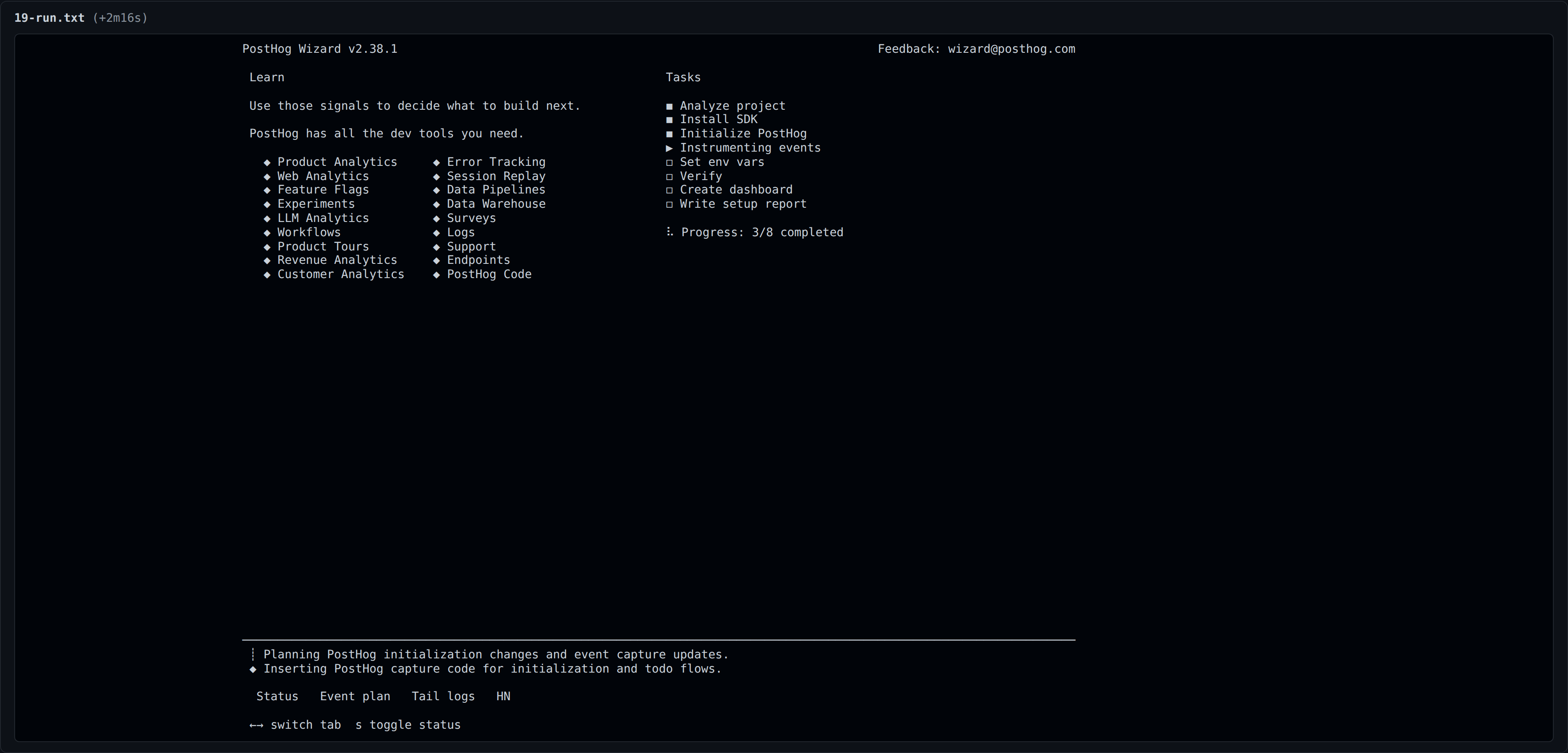The height and width of the screenshot is (753, 1568).
Task: Click the diamond bullet beside Revenue Analytics
Action: [x=267, y=260]
